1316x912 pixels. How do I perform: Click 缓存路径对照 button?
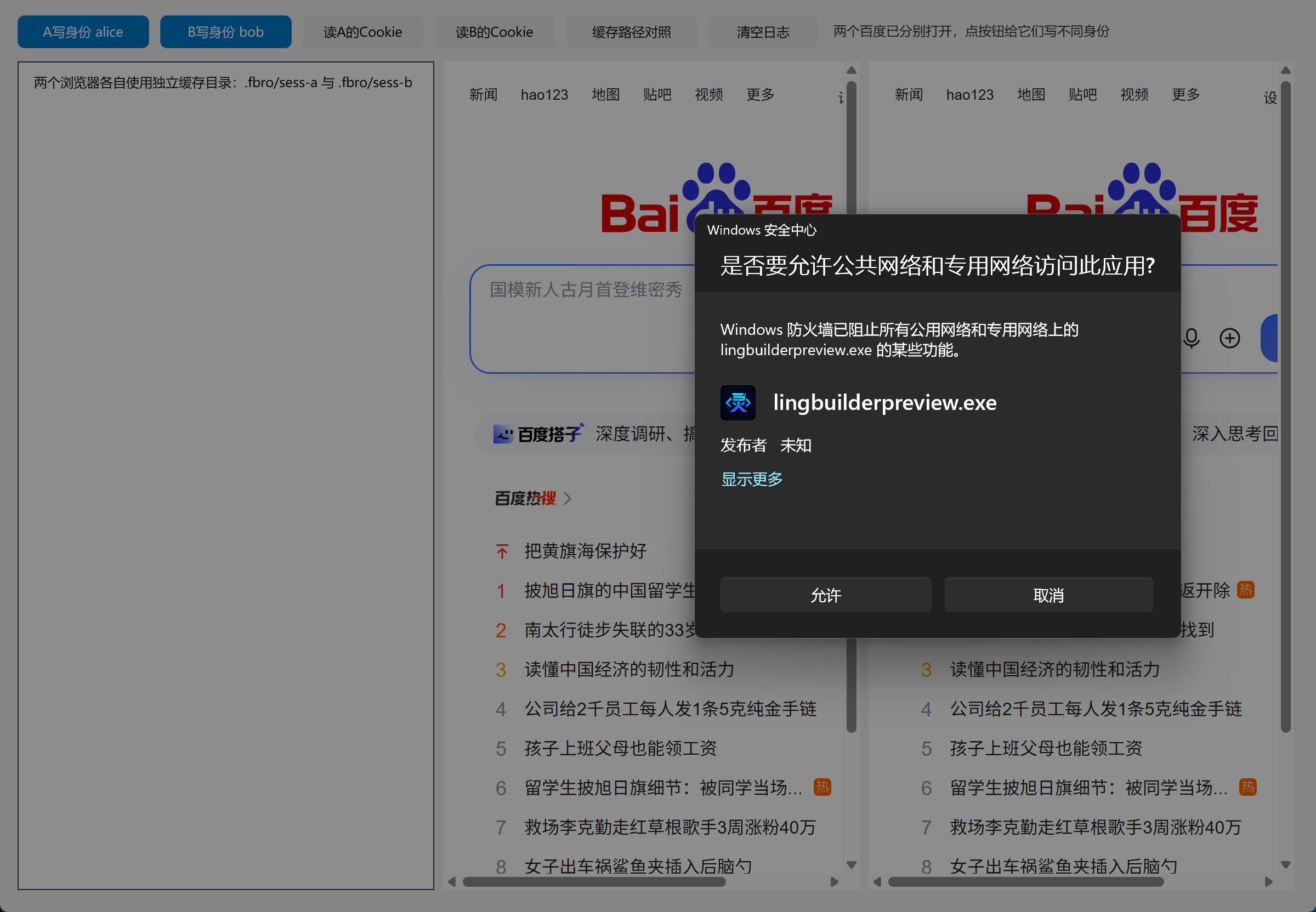pos(632,32)
